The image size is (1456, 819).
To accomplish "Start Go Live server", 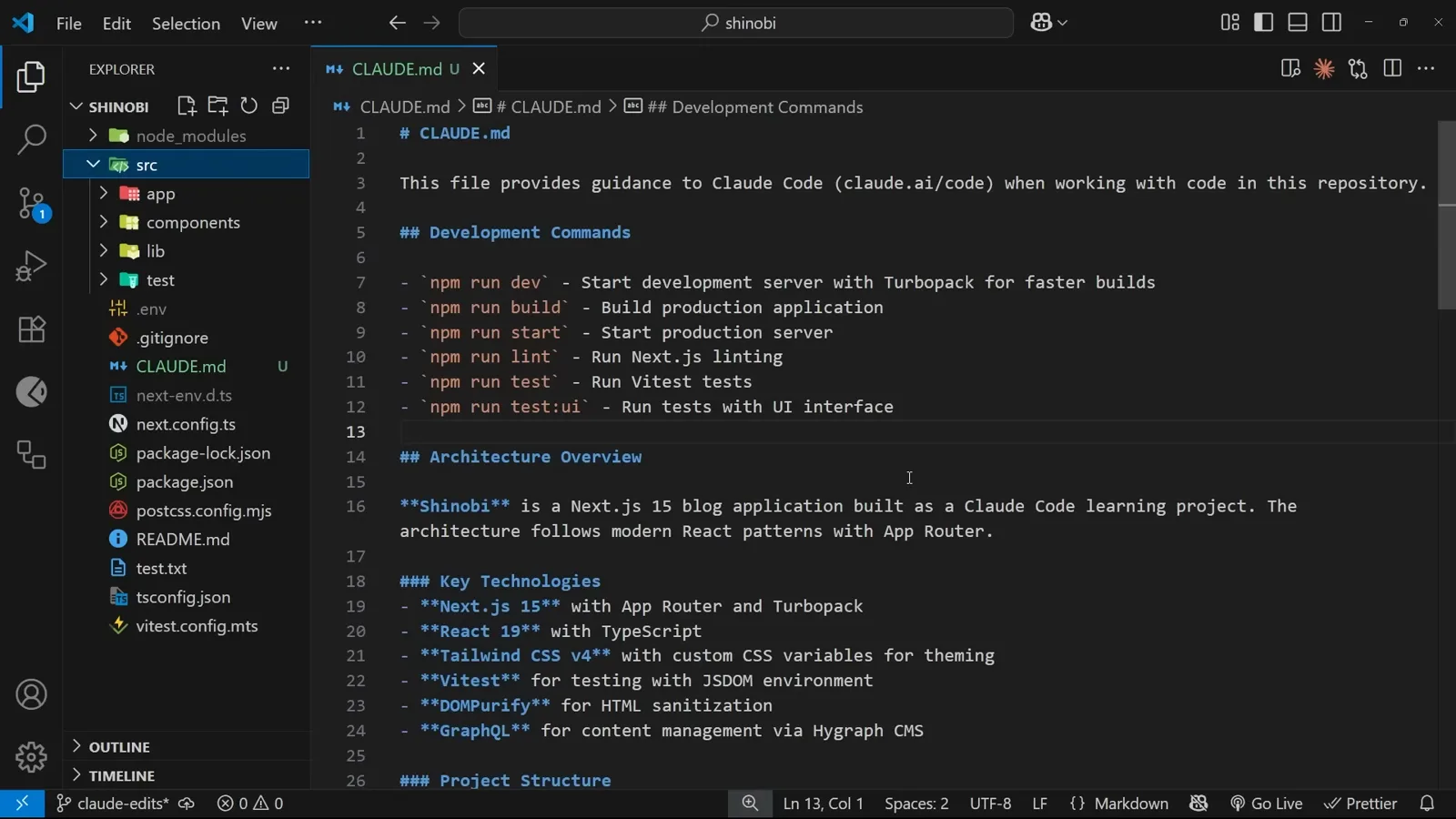I will point(1266,804).
